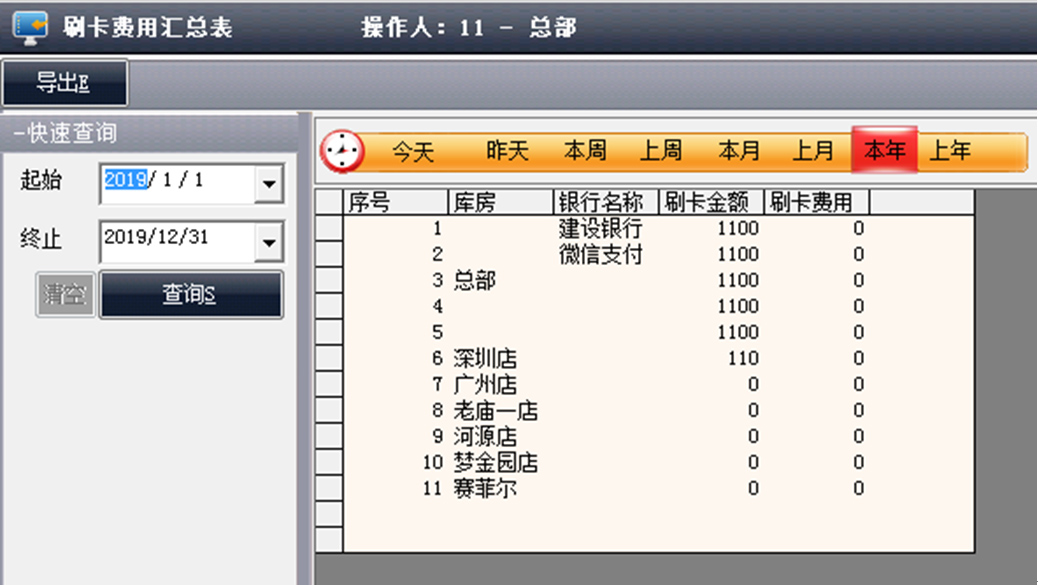The image size is (1038, 585).
Task: Click the clock icon beside 今天
Action: [x=342, y=152]
